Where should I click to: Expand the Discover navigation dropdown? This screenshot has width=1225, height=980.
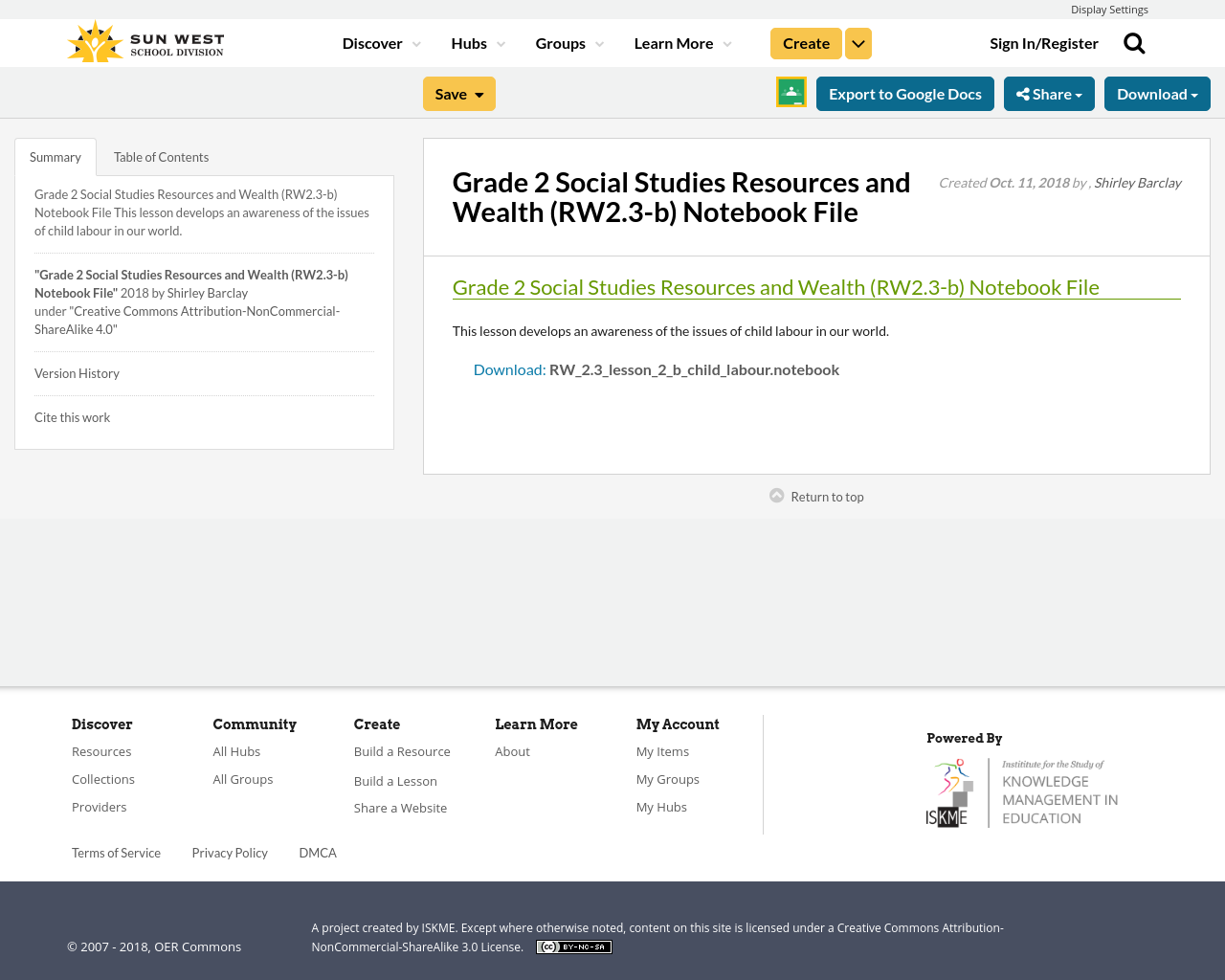click(380, 41)
